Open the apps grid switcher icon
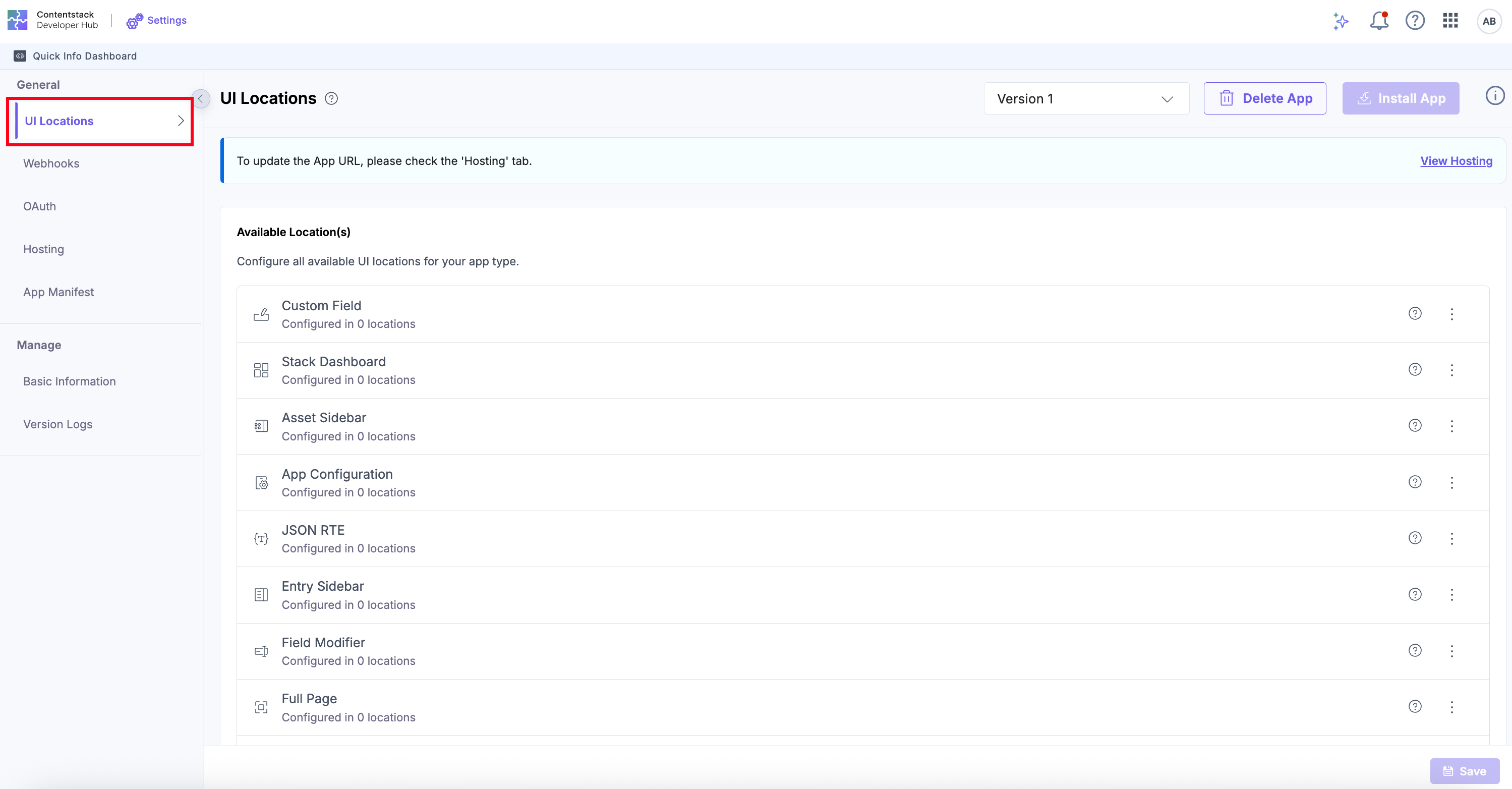Viewport: 1512px width, 789px height. pyautogui.click(x=1450, y=21)
